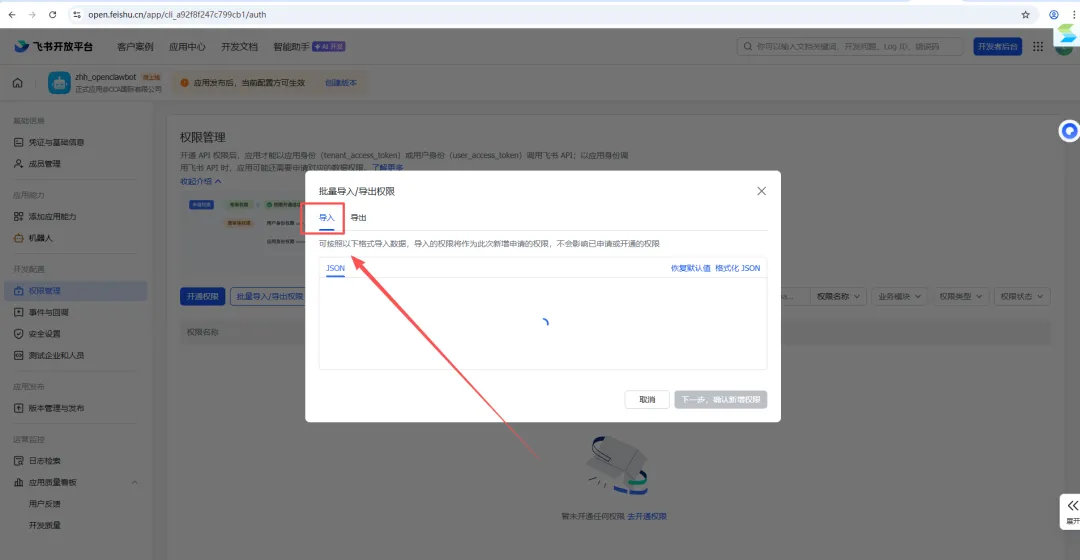Click the 成员管理 person icon
This screenshot has width=1080, height=560.
[19, 164]
